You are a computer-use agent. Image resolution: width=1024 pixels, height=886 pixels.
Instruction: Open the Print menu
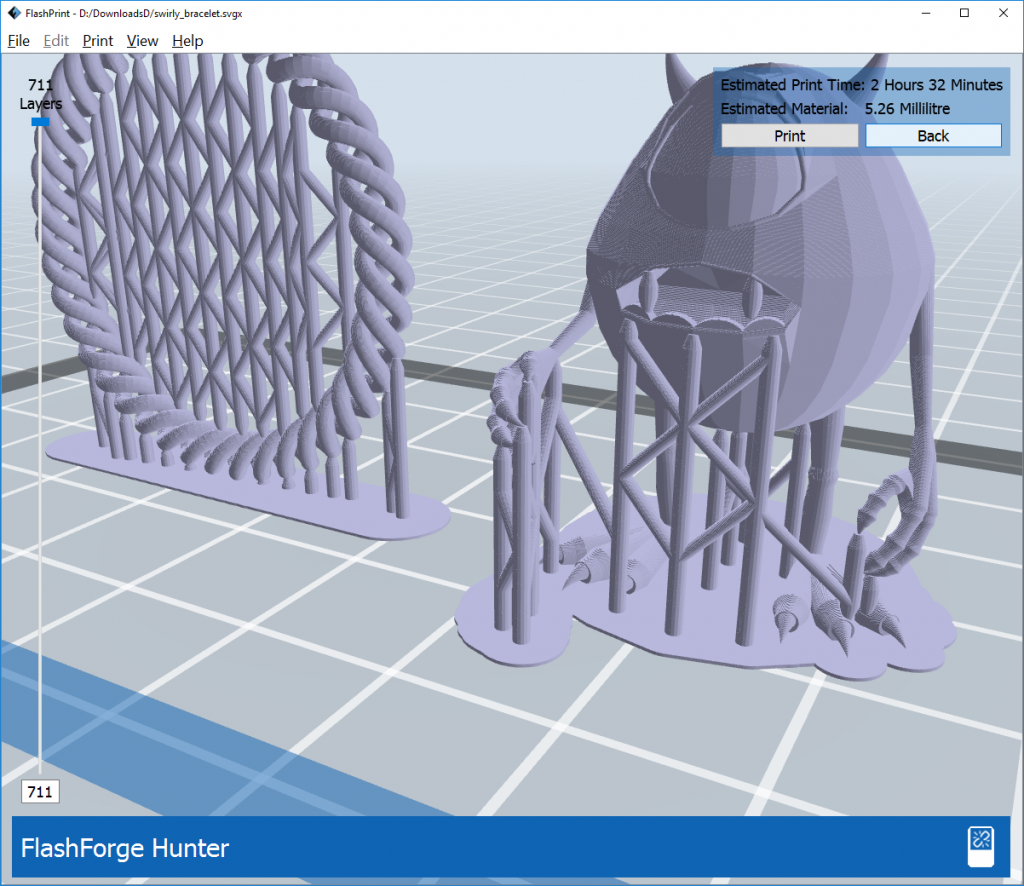click(x=98, y=41)
